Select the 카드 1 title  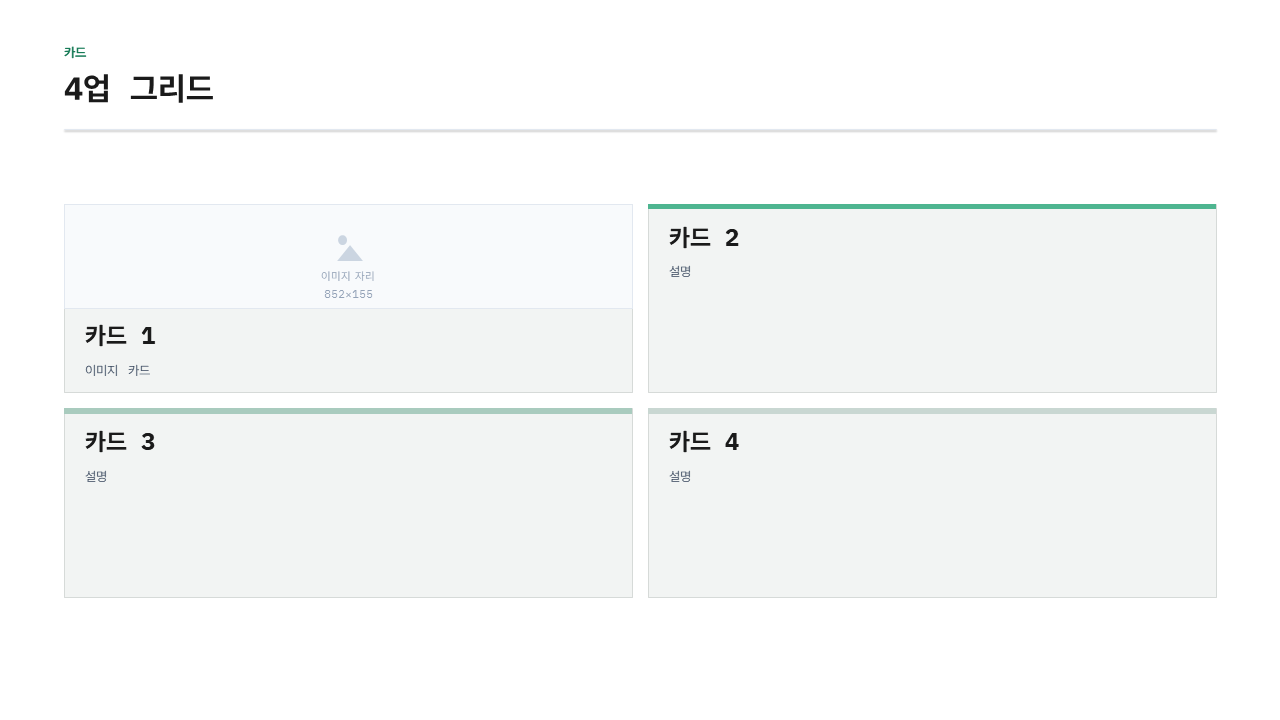[x=120, y=336]
